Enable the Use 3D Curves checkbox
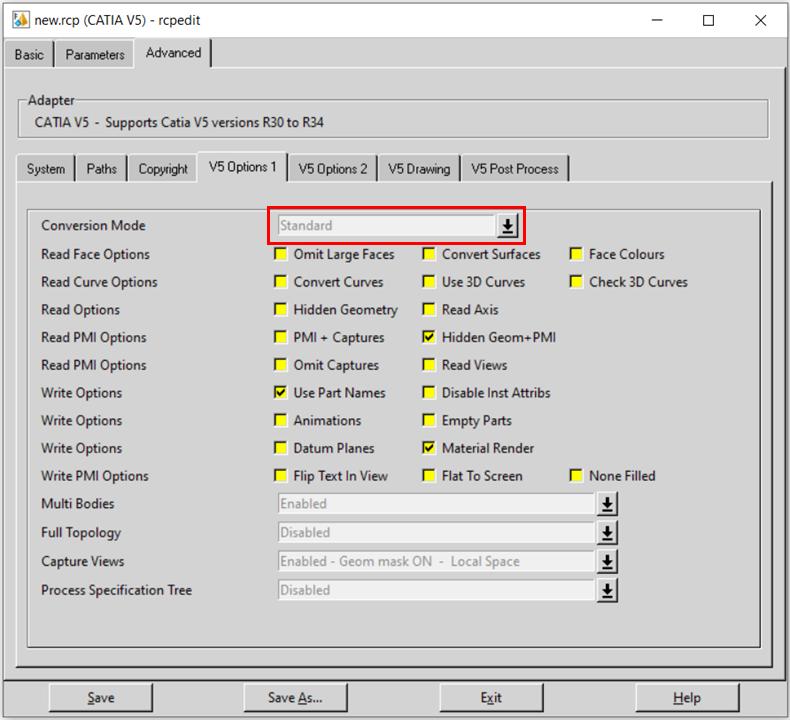The height and width of the screenshot is (720, 790). (429, 281)
